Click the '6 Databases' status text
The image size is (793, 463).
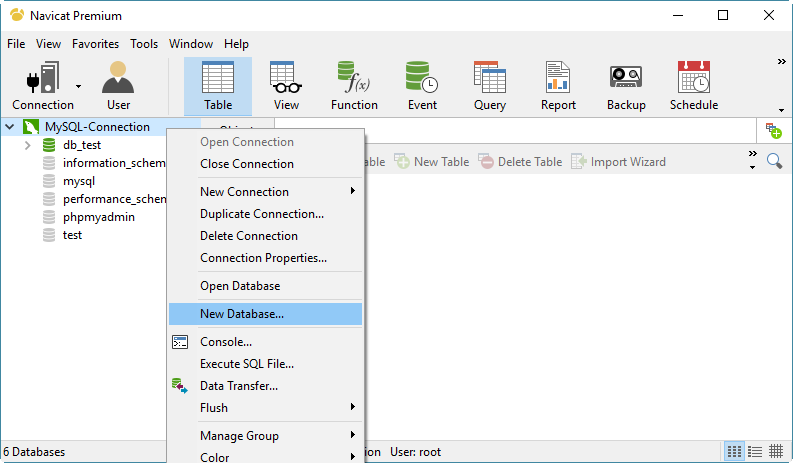point(34,452)
